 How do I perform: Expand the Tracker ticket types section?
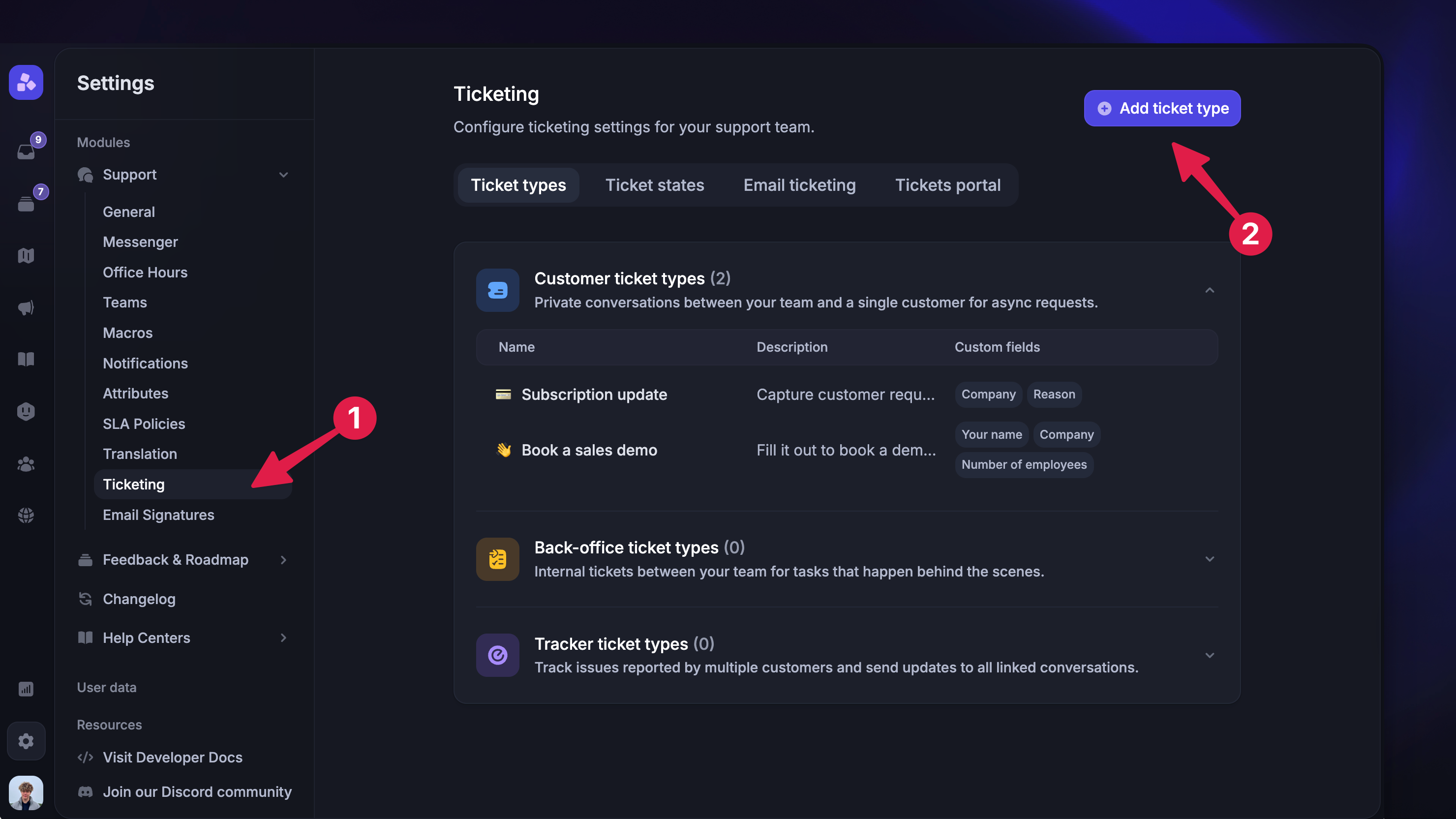click(x=1209, y=655)
